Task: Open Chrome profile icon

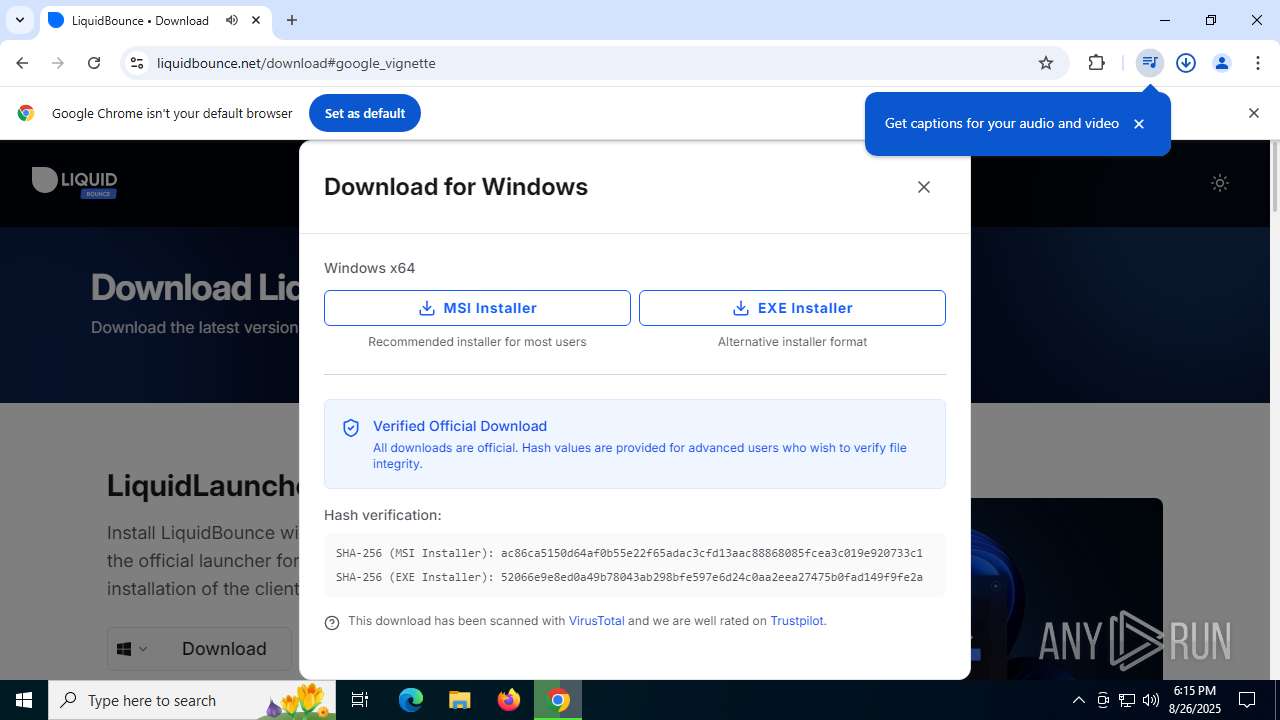Action: 1222,63
